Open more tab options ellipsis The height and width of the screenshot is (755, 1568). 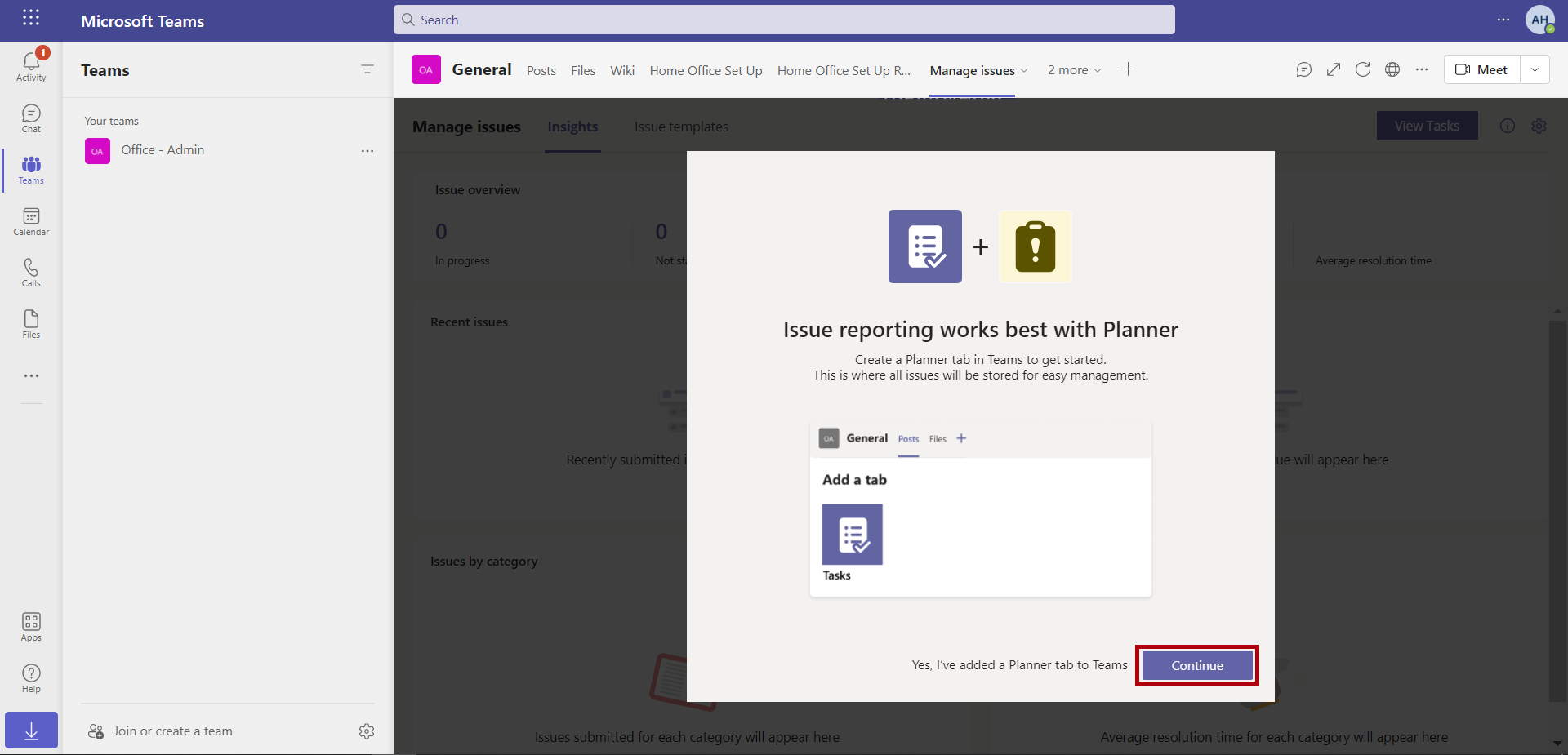(x=1422, y=69)
